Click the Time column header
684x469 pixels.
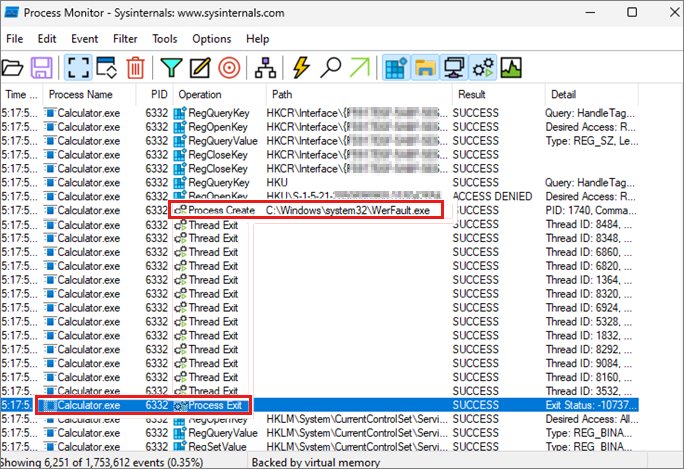pyautogui.click(x=21, y=94)
